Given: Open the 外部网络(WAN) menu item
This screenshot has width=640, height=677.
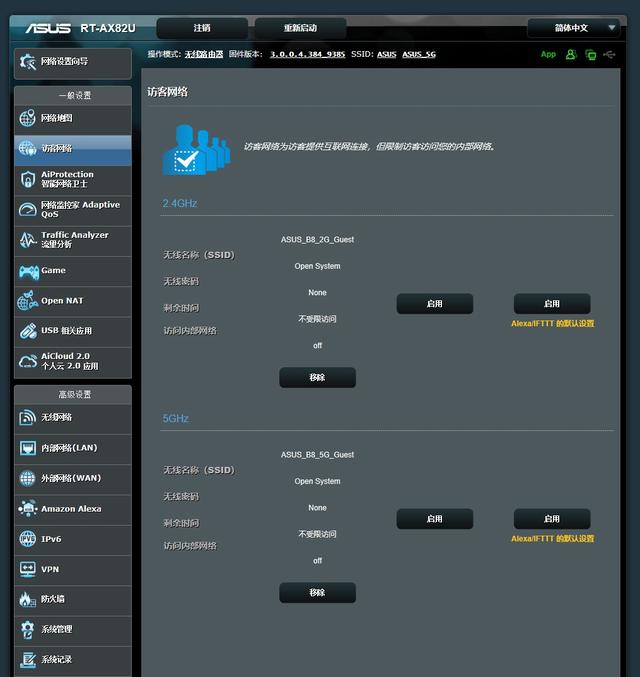Looking at the screenshot, I should [73, 478].
